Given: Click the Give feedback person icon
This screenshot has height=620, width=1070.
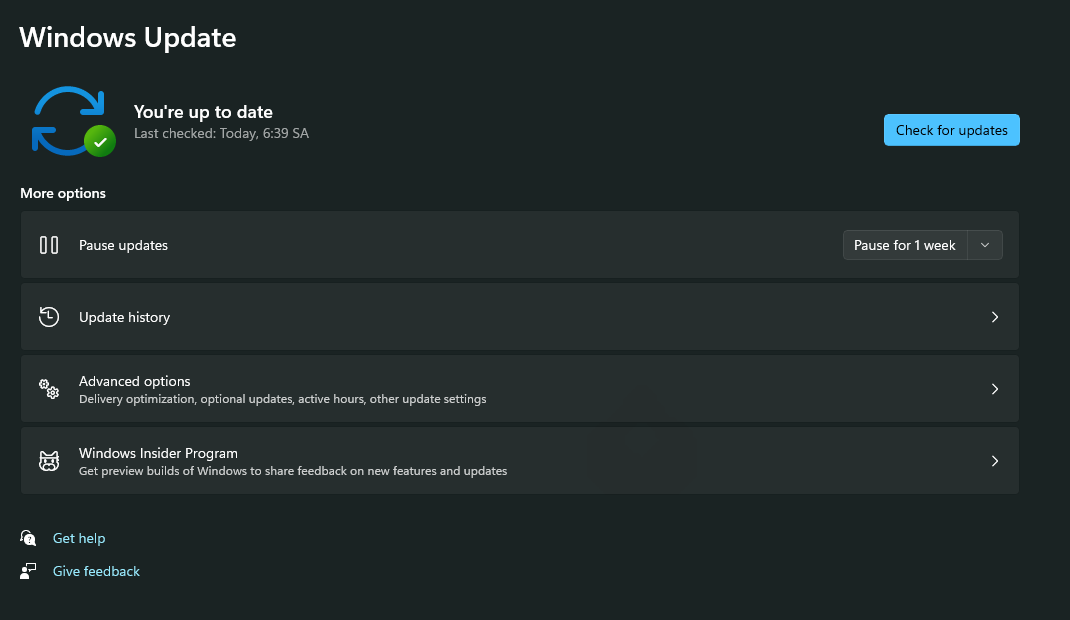Looking at the screenshot, I should tap(28, 571).
